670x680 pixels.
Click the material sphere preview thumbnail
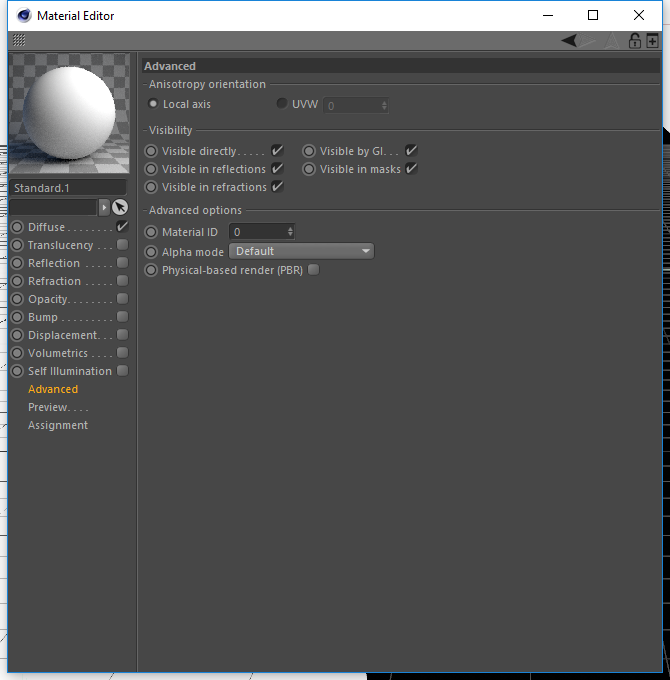tap(69, 114)
